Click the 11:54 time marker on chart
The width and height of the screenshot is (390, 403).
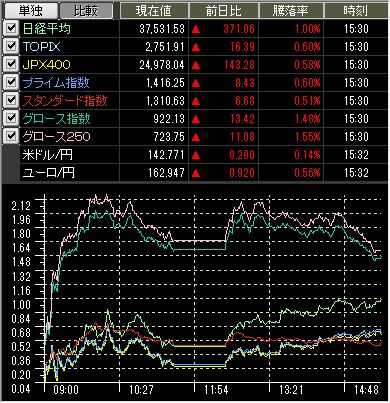click(216, 389)
